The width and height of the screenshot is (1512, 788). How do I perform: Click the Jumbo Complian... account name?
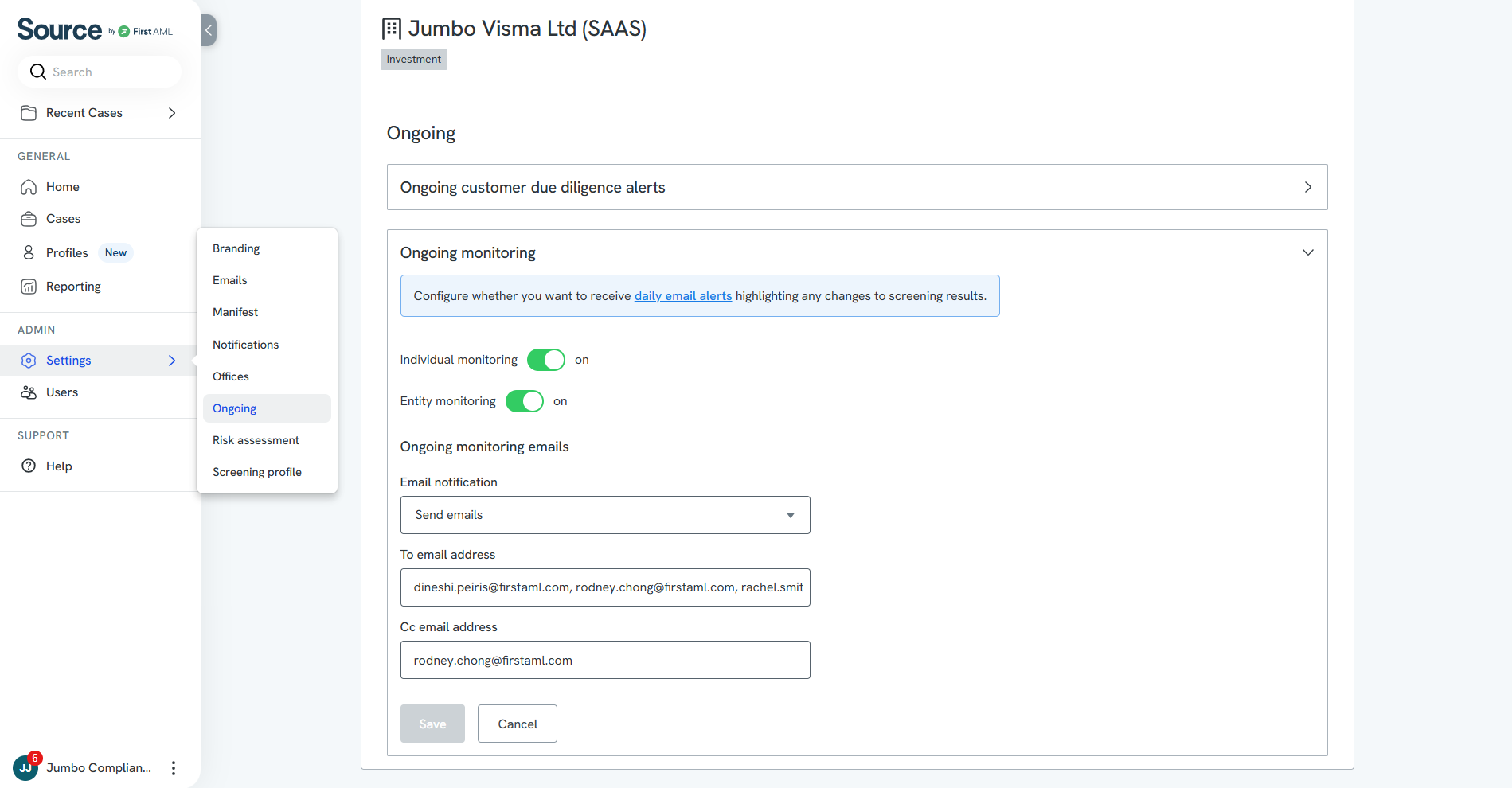(99, 768)
